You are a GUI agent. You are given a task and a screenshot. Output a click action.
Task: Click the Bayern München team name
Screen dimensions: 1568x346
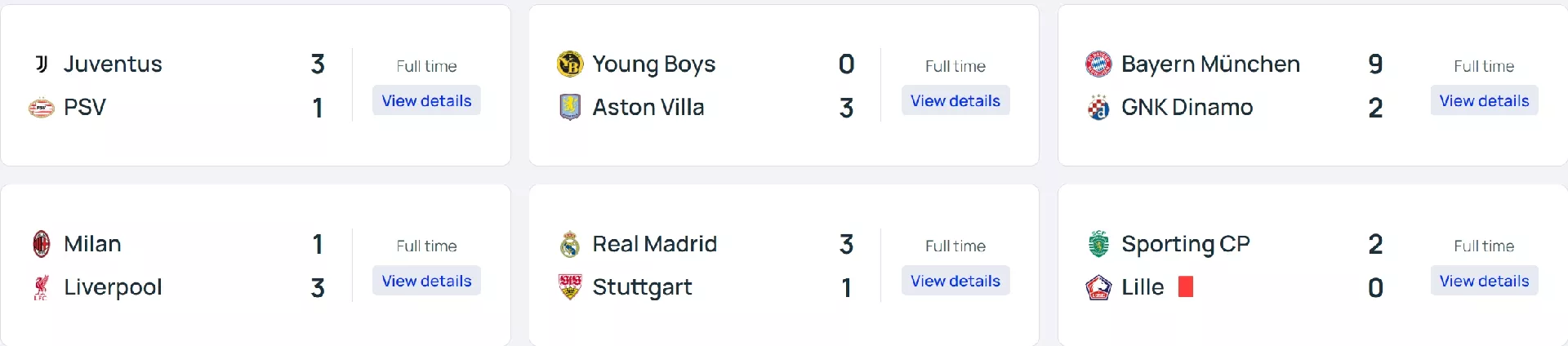pyautogui.click(x=1210, y=64)
